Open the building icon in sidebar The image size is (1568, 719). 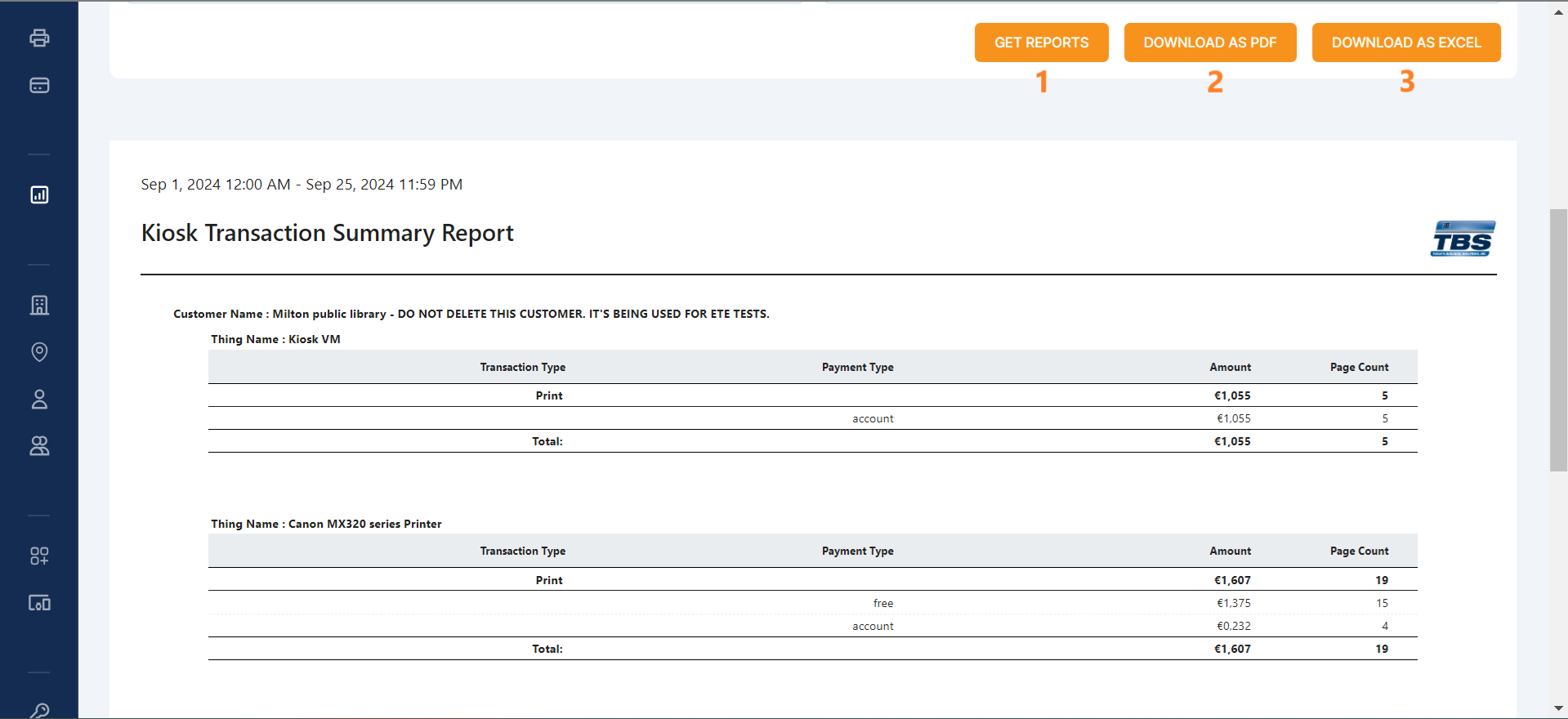(x=39, y=305)
